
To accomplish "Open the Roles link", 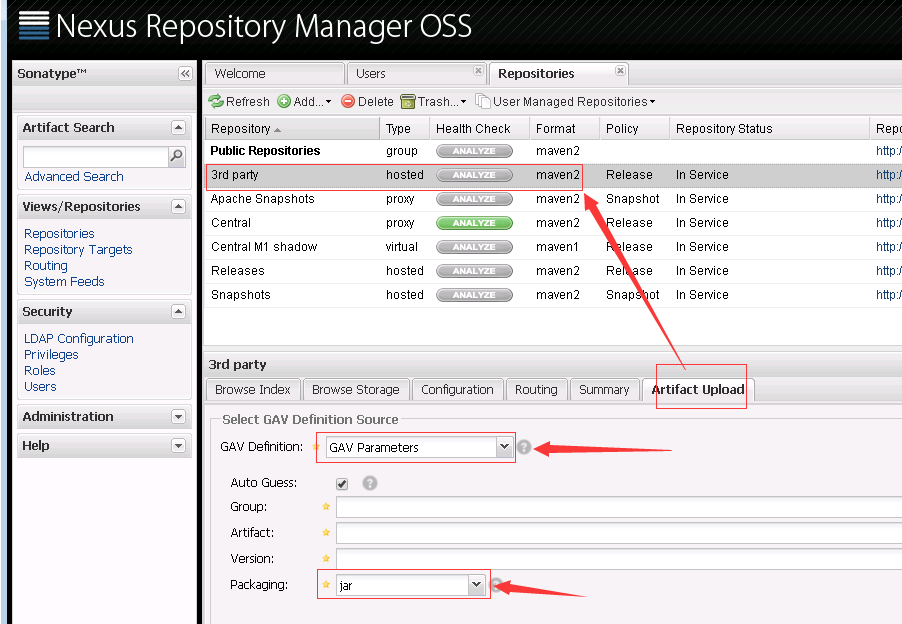I will [40, 371].
